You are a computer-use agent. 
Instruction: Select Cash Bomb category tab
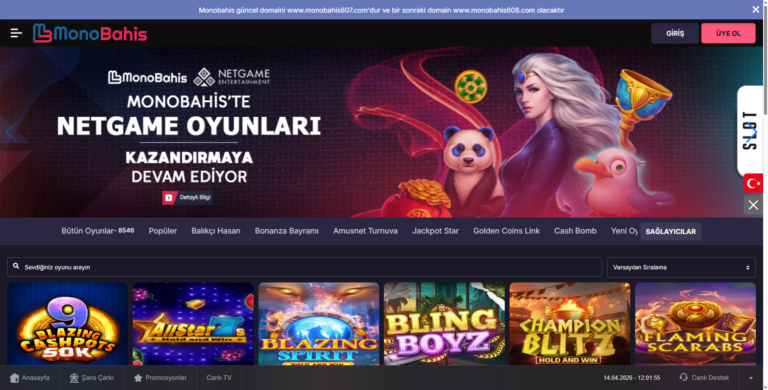pos(576,231)
